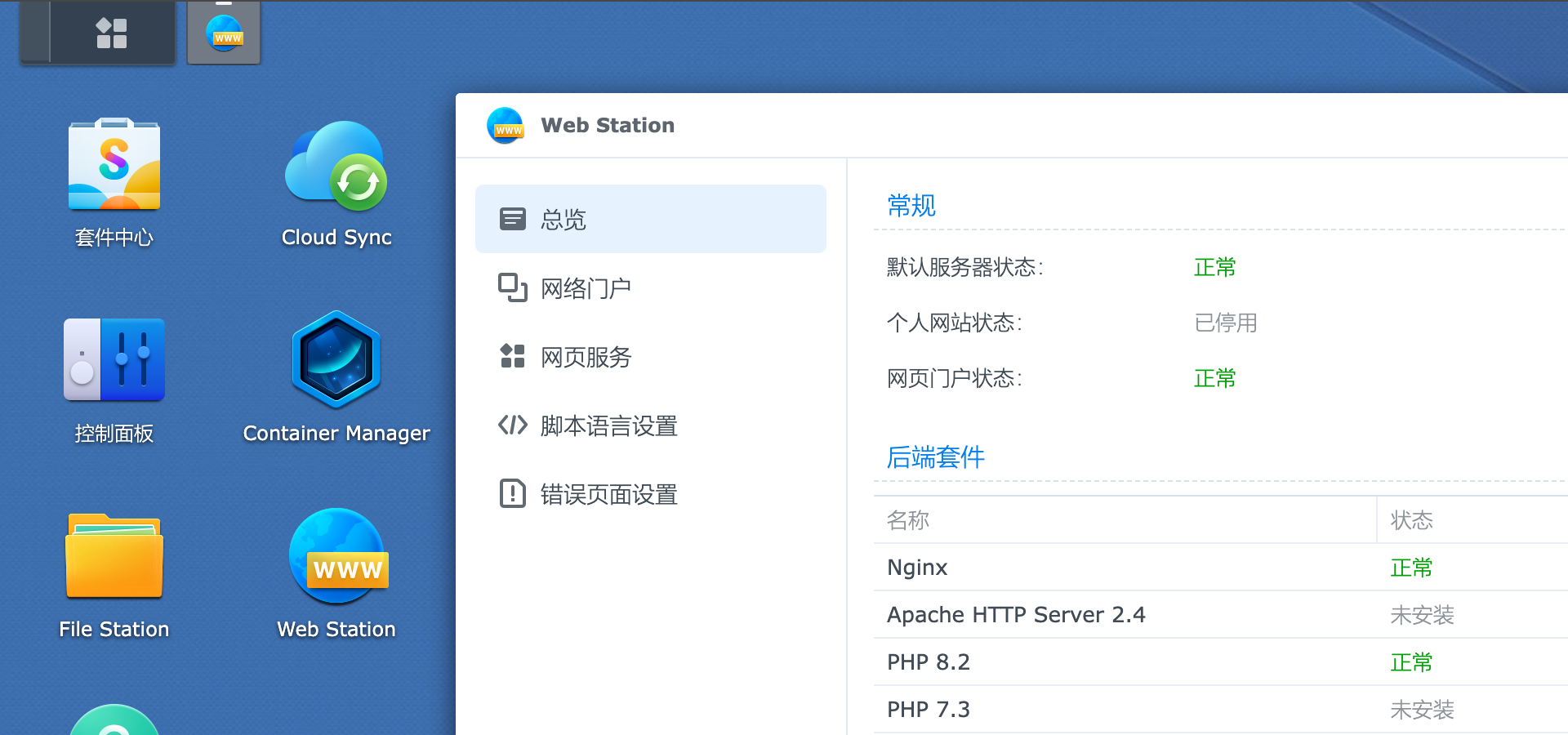Click the 错误页面设置 exclamation icon

(512, 493)
